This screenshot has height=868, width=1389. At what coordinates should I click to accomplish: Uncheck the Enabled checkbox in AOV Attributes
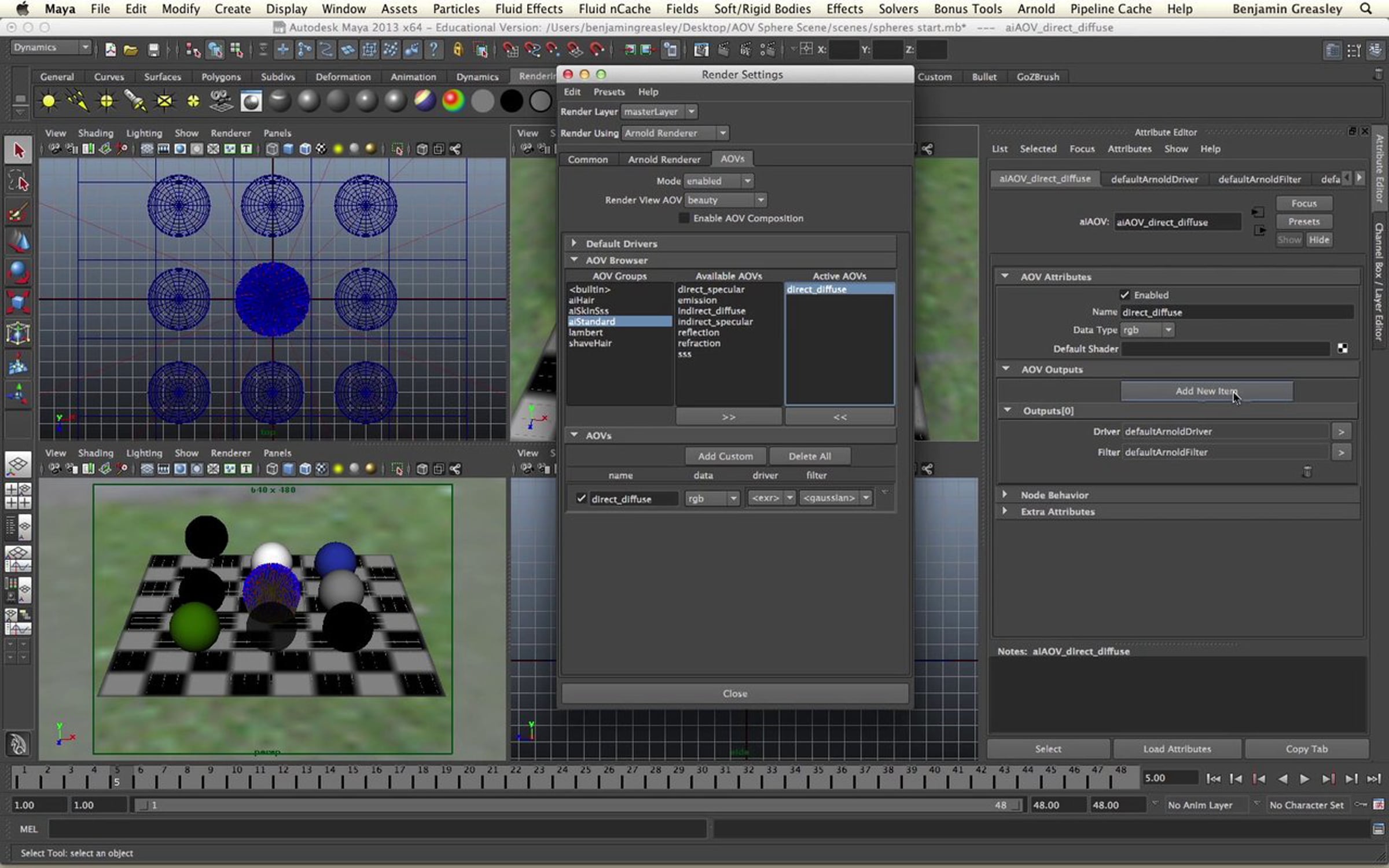1125,295
